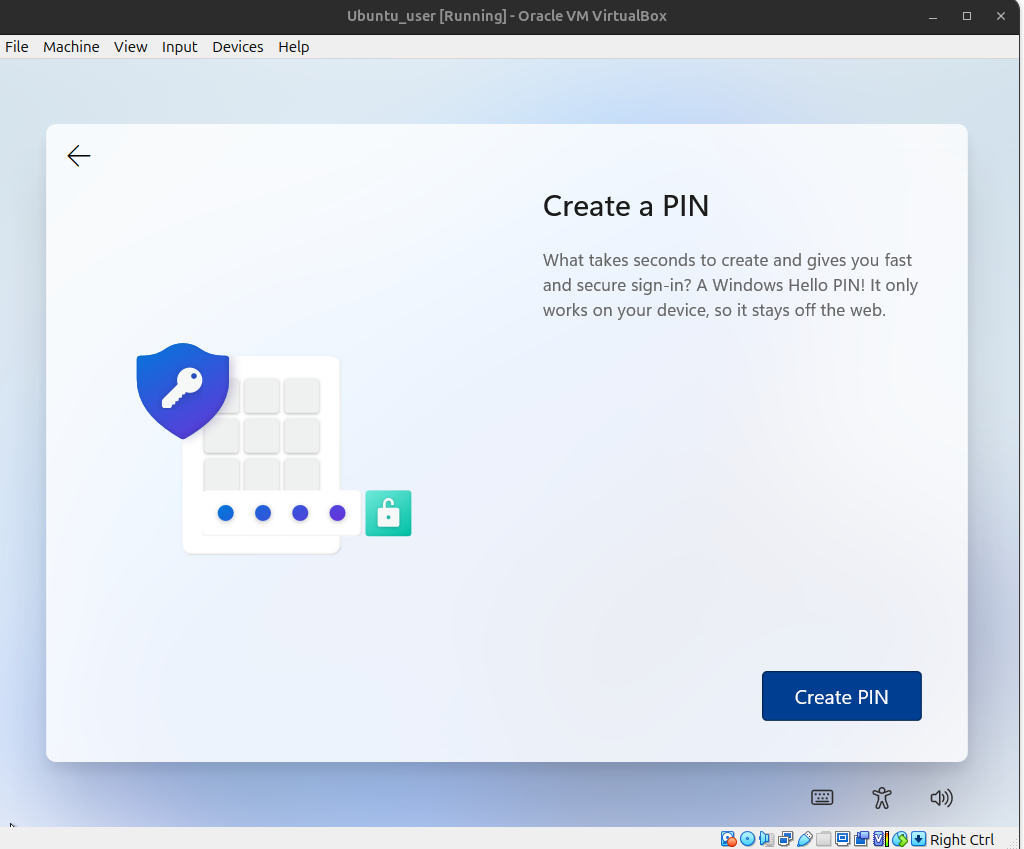
Task: Click the VirtualBox audio status icon
Action: [767, 839]
